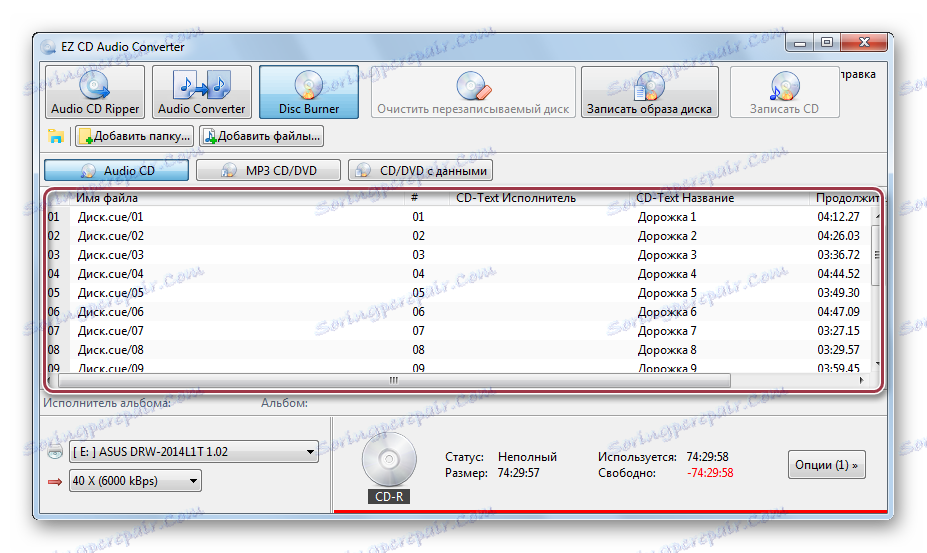Click the Альбом field label
The height and width of the screenshot is (553, 927).
[x=284, y=403]
